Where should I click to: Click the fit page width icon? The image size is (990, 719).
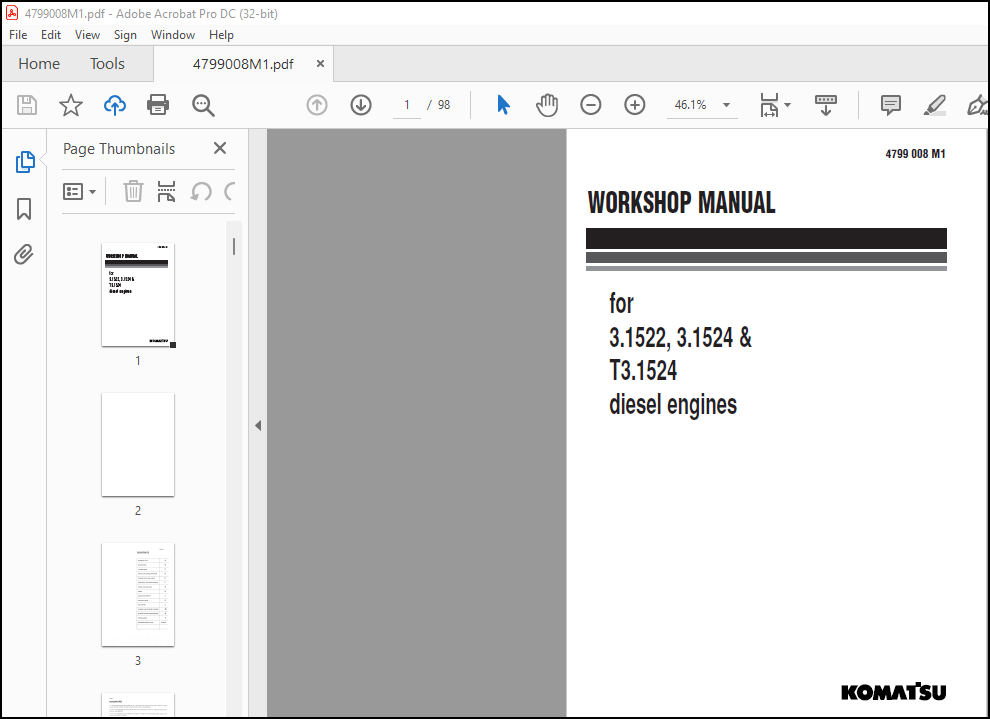pos(769,105)
